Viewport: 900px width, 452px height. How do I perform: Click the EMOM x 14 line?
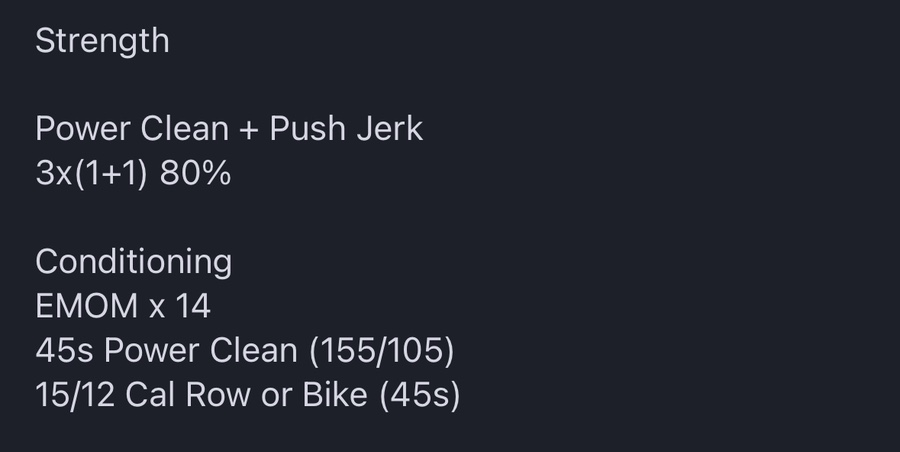[123, 306]
